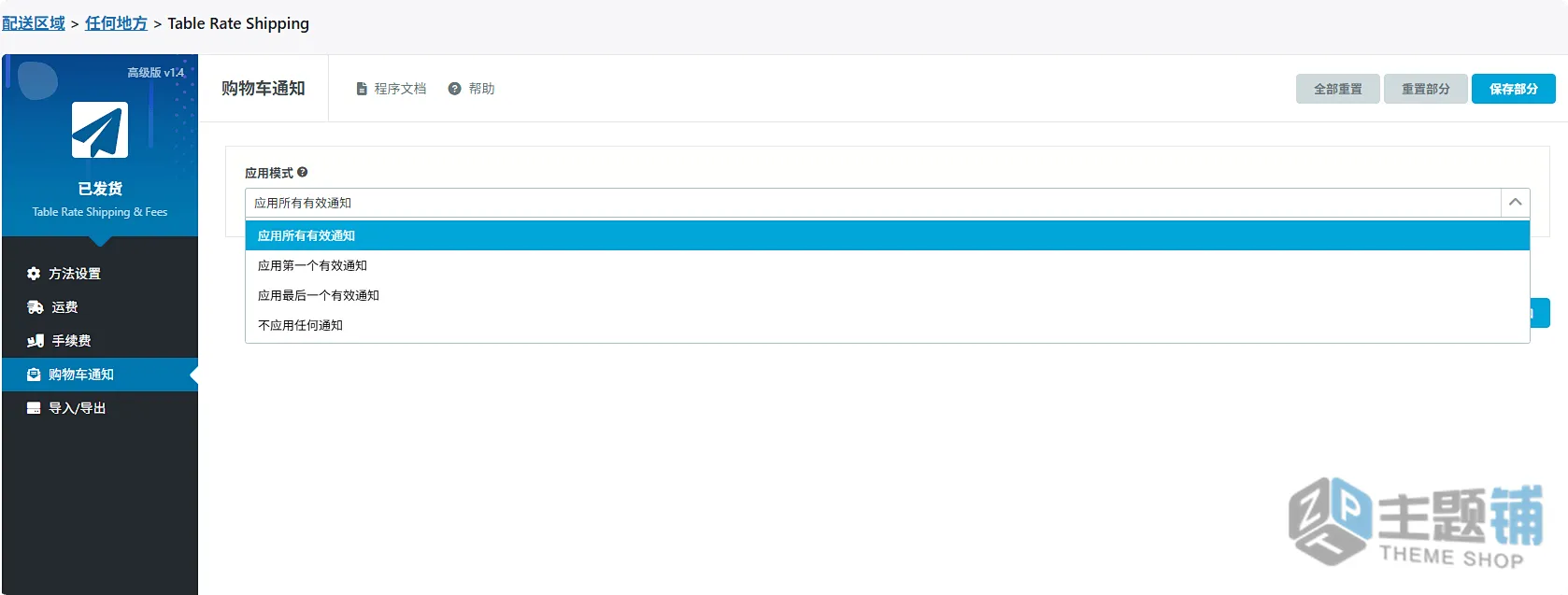Open the 导入/导出 sidebar menu item
The height and width of the screenshot is (595, 1568).
[x=100, y=408]
